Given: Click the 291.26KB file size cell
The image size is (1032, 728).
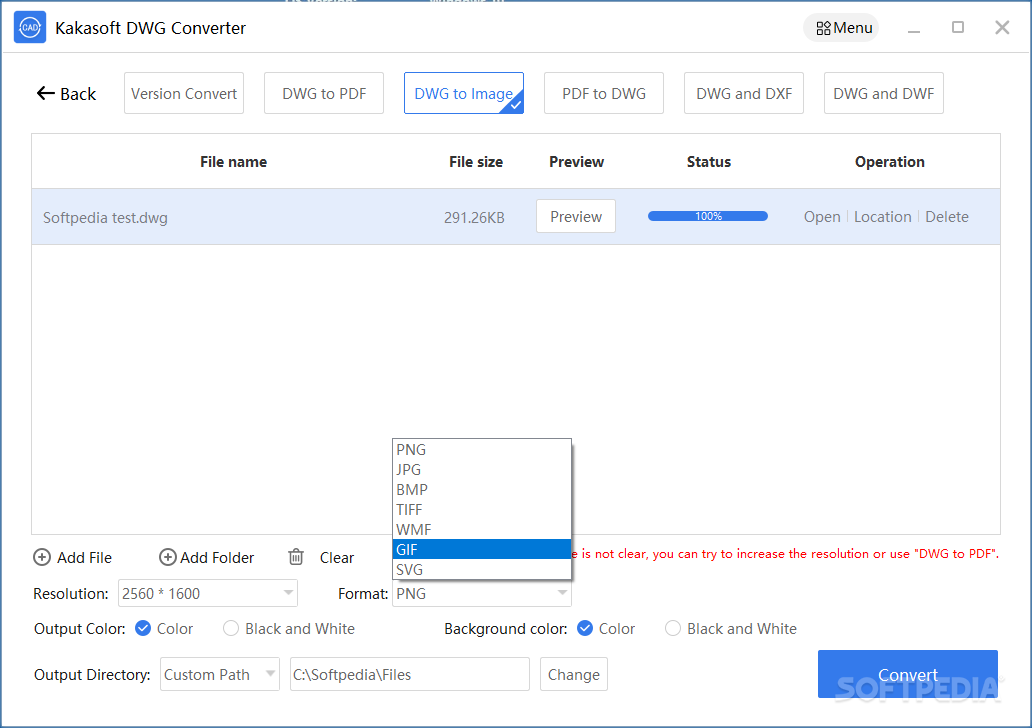Looking at the screenshot, I should tap(474, 217).
